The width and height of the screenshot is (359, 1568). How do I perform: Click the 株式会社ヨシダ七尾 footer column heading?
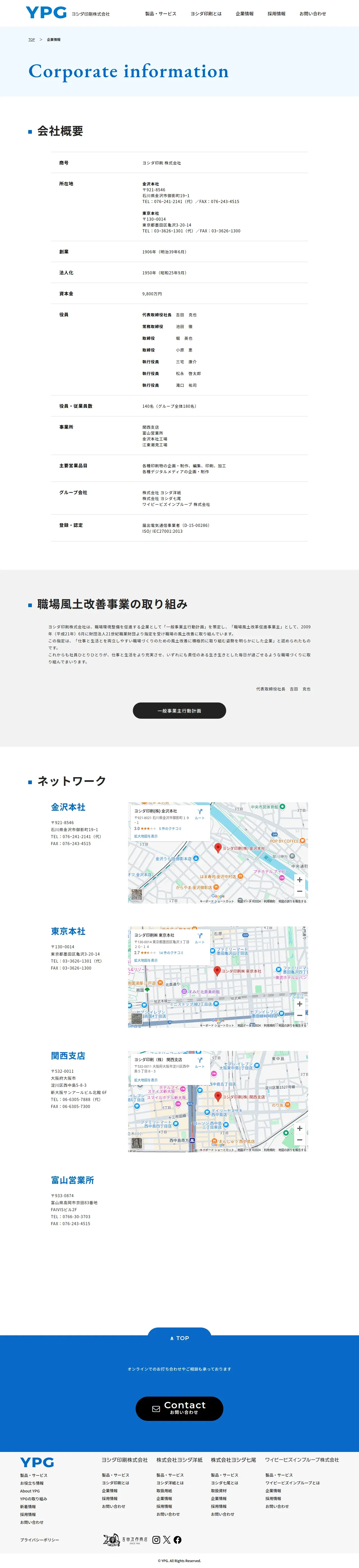point(234,1460)
